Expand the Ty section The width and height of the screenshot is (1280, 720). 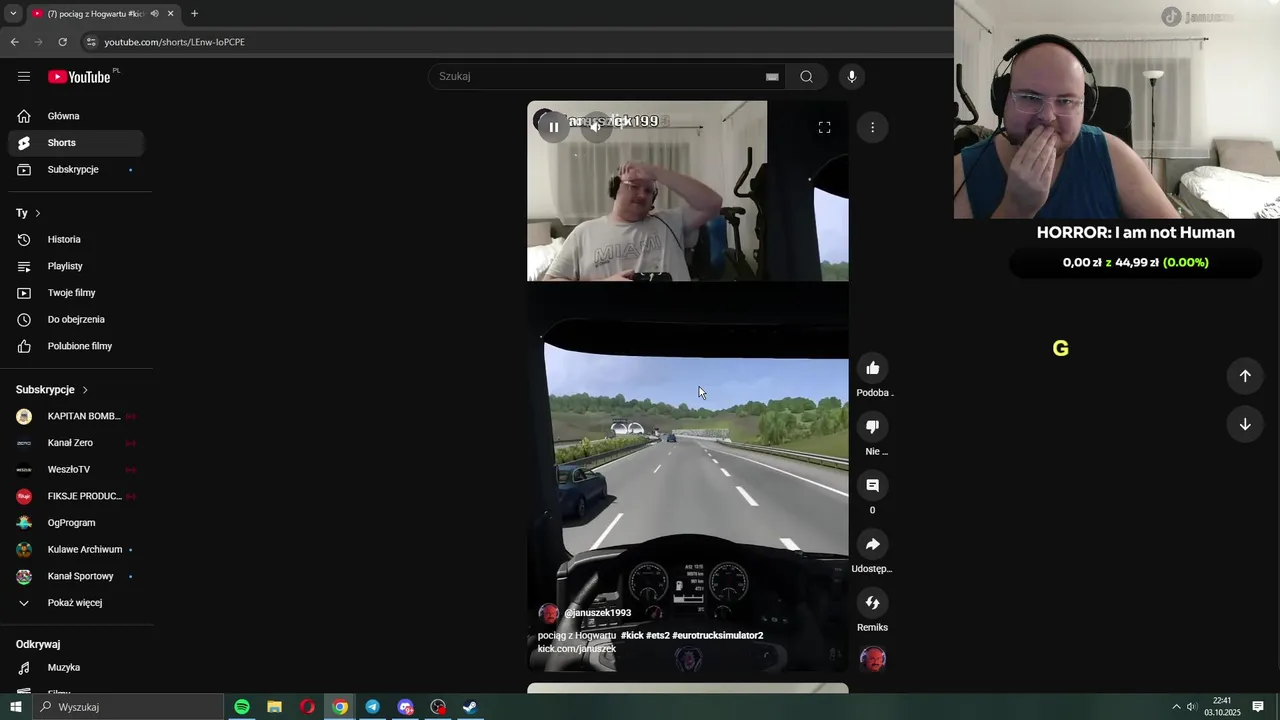click(28, 213)
